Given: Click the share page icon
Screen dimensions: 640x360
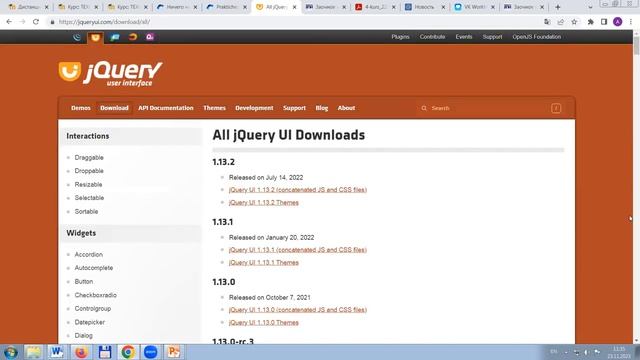Looking at the screenshot, I should coord(561,22).
